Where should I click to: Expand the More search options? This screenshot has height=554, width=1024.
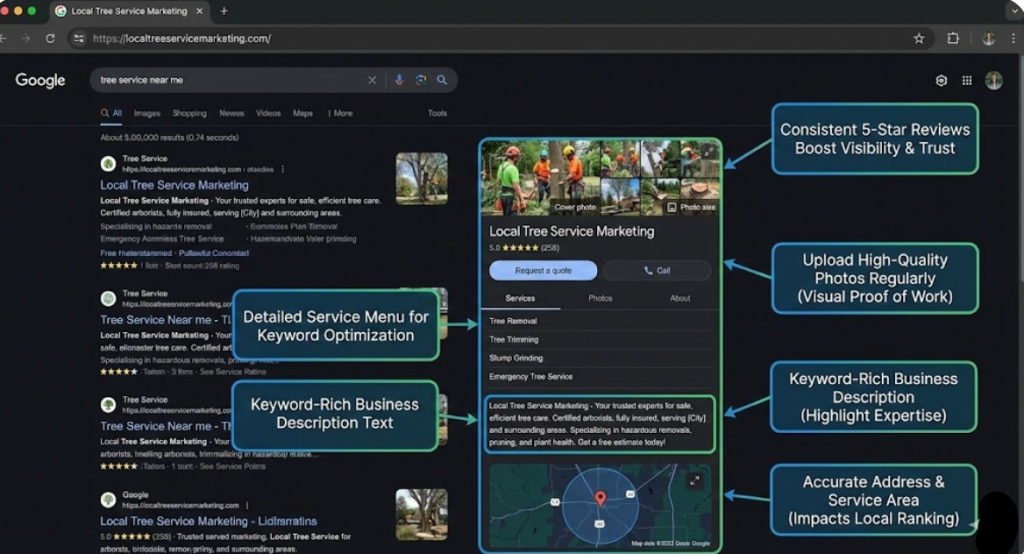(340, 113)
